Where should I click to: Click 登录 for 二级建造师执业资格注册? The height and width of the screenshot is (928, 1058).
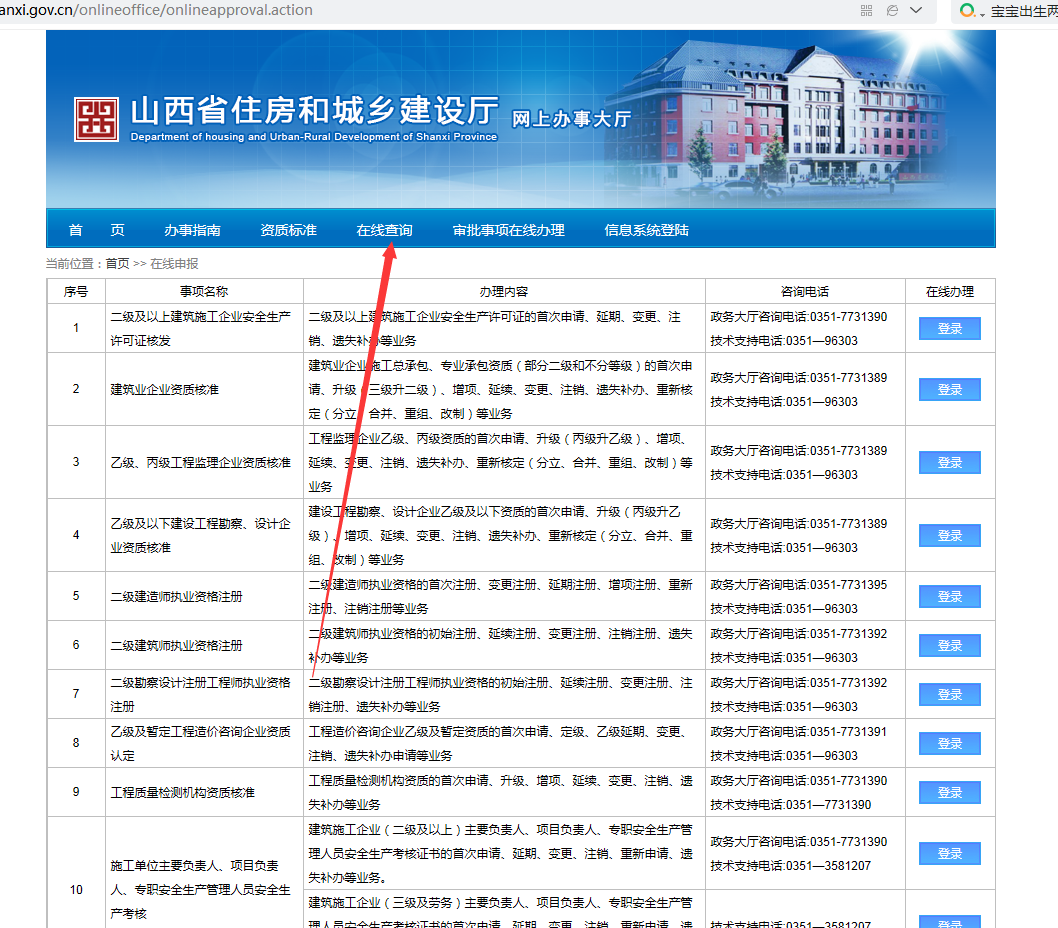[948, 596]
